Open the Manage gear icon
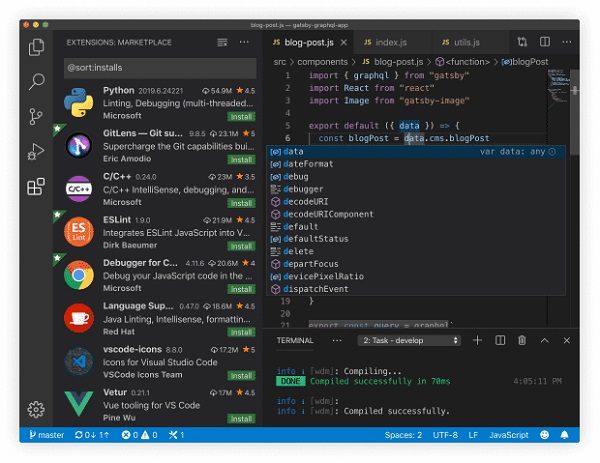Screen dimensions: 600x463 [37, 408]
